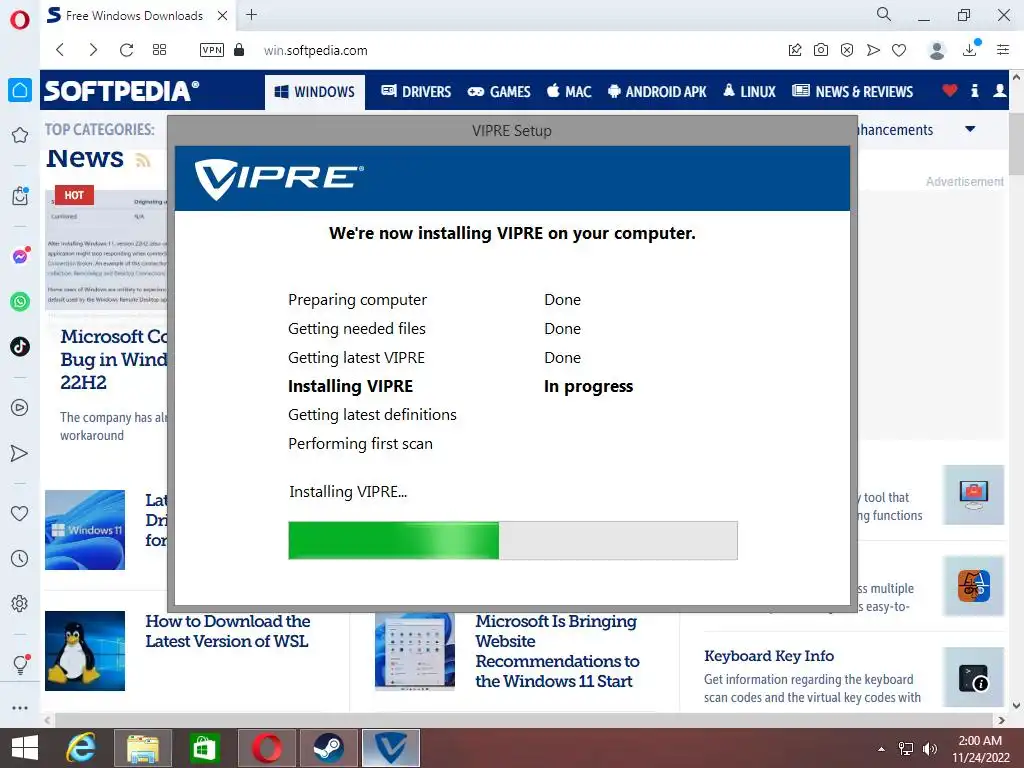Open the three-dot sidebar setup menu
Screen dimensions: 1024x768
[20, 708]
